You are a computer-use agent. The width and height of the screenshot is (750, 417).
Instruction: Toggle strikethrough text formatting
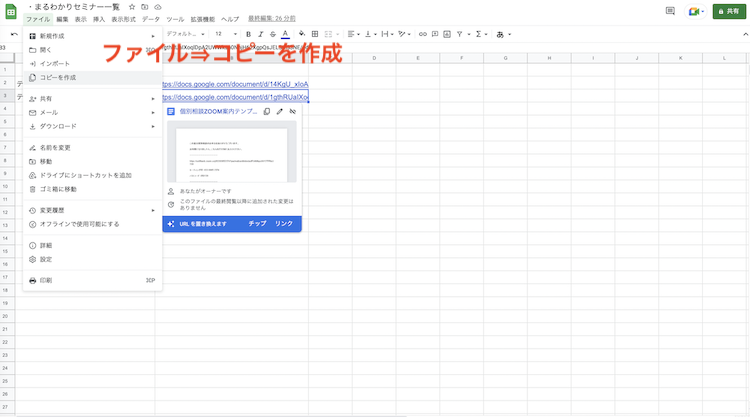pyautogui.click(x=272, y=34)
